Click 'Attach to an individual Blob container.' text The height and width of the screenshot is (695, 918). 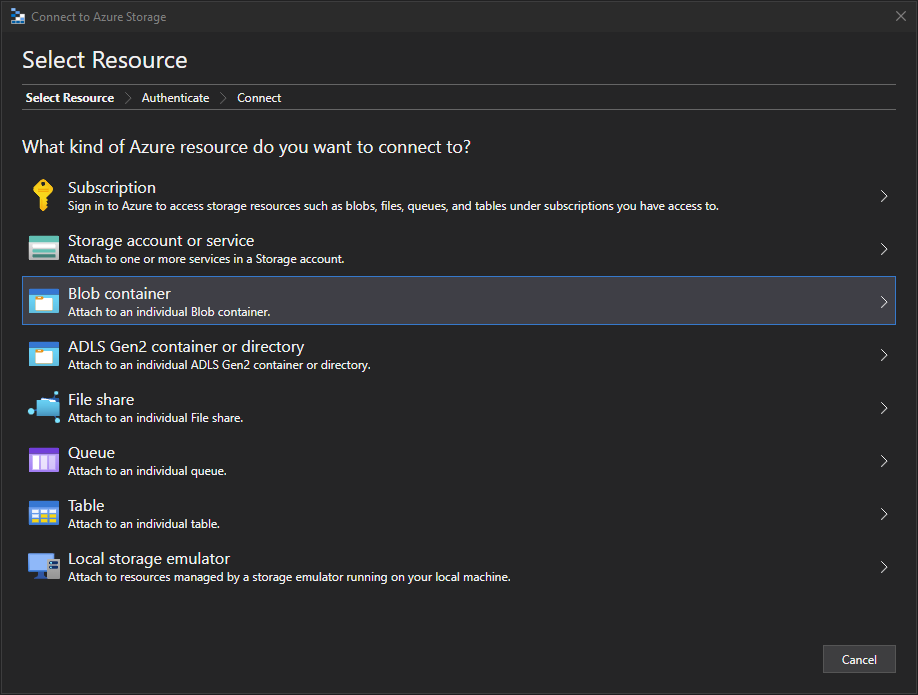point(169,312)
